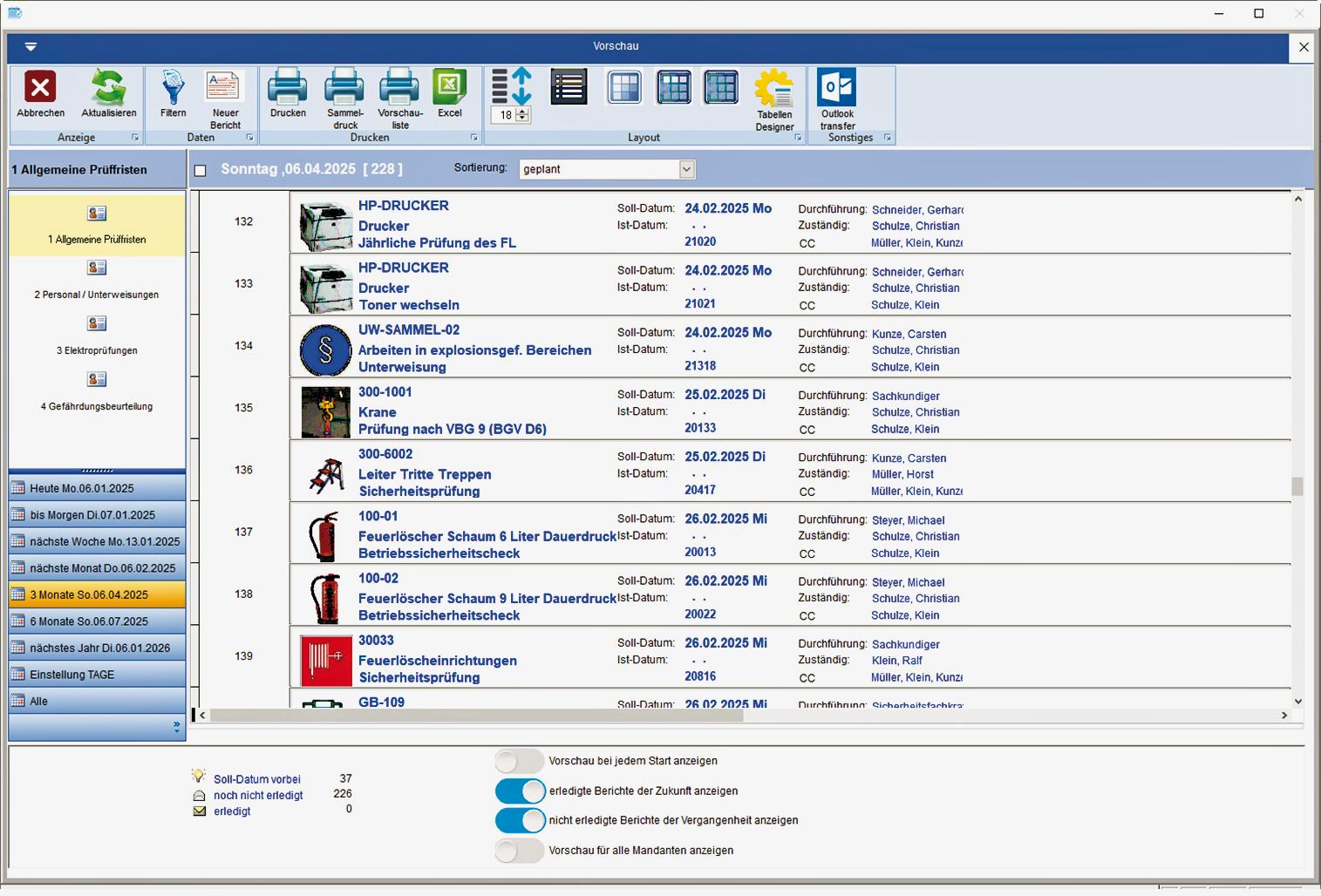This screenshot has height=896, width=1321.
Task: Select category 1 Allgemeine Prüffristen in the sidebar
Action: pos(97,225)
